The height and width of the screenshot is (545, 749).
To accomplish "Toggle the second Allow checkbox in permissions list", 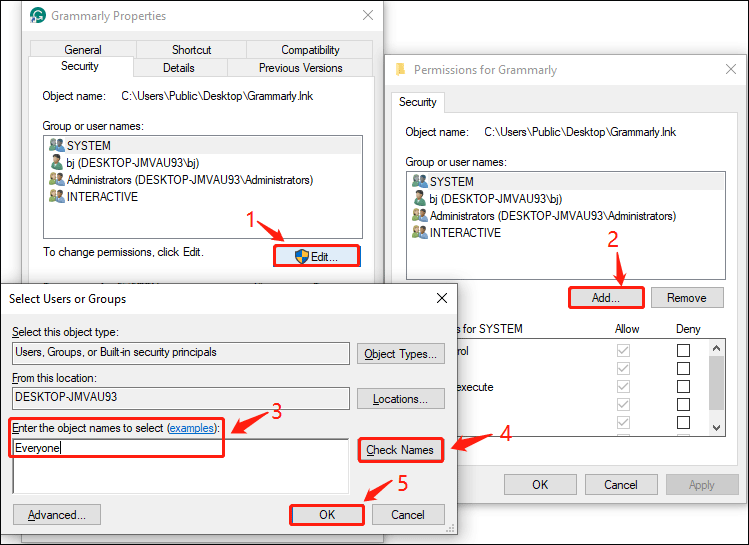I will pyautogui.click(x=623, y=368).
